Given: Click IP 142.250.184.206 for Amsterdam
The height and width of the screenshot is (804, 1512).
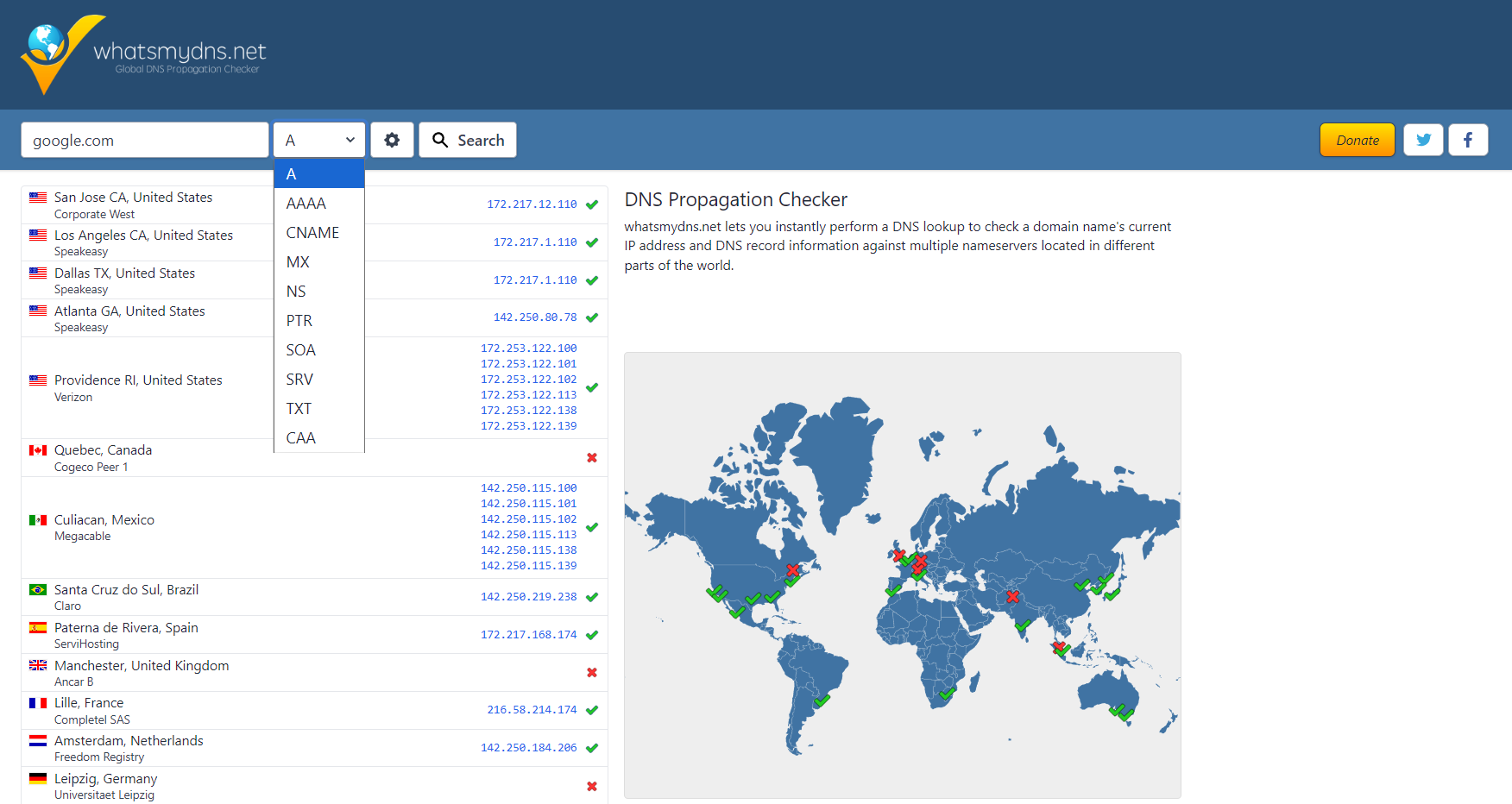Looking at the screenshot, I should pyautogui.click(x=529, y=748).
